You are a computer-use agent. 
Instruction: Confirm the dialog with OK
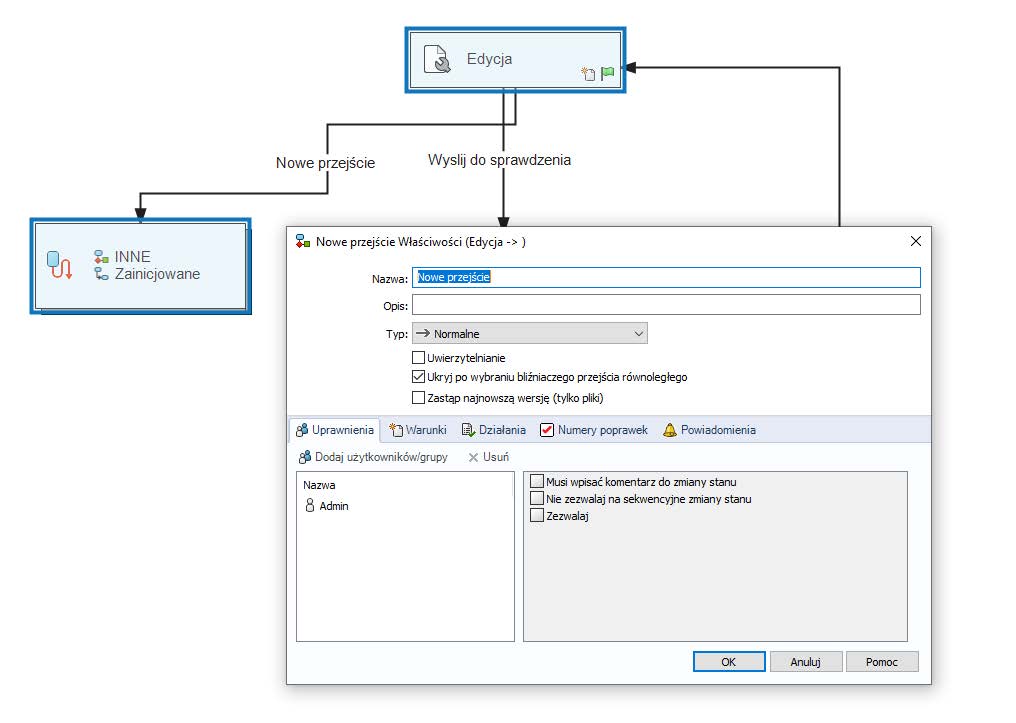click(x=728, y=661)
